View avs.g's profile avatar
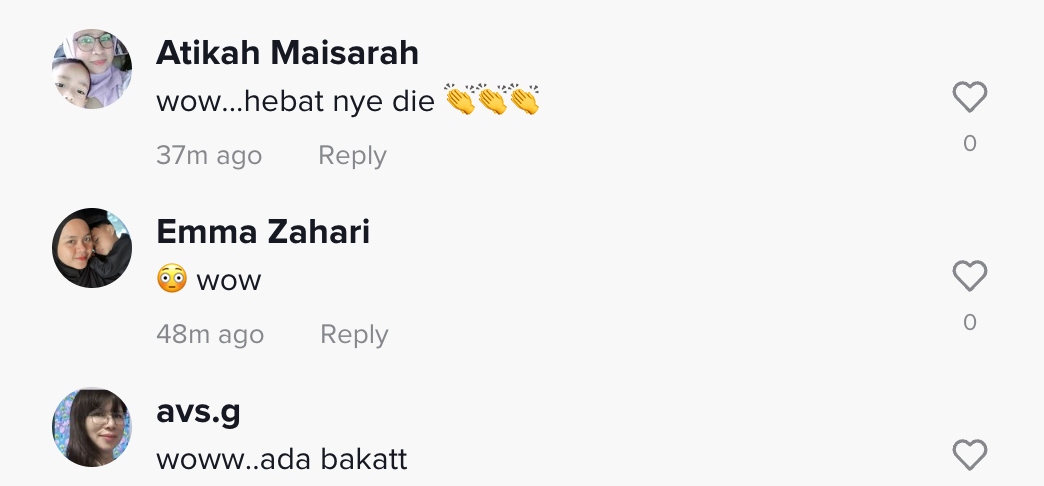This screenshot has width=1044, height=486. point(92,427)
